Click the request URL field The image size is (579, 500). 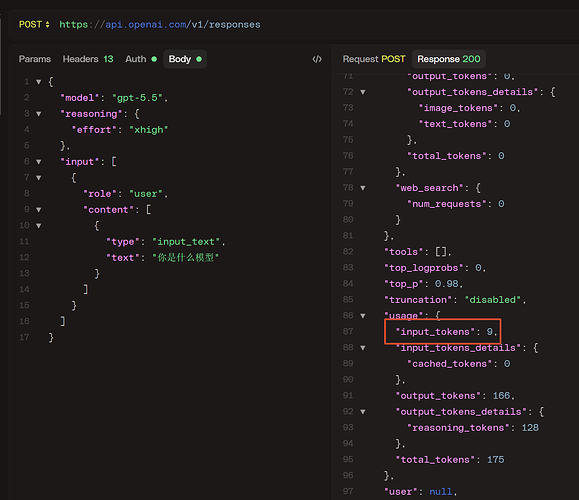pos(160,24)
